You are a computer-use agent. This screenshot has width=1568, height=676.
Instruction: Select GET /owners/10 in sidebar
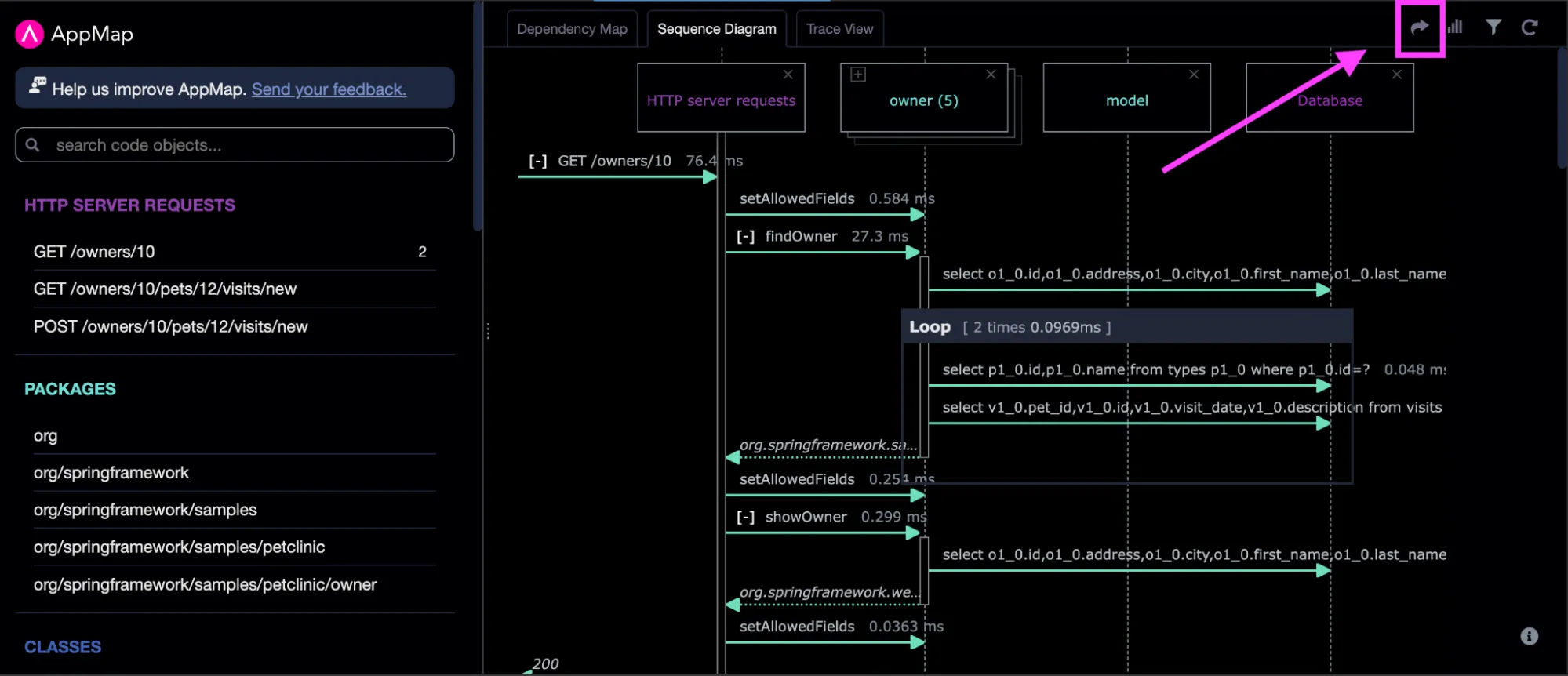pyautogui.click(x=234, y=252)
